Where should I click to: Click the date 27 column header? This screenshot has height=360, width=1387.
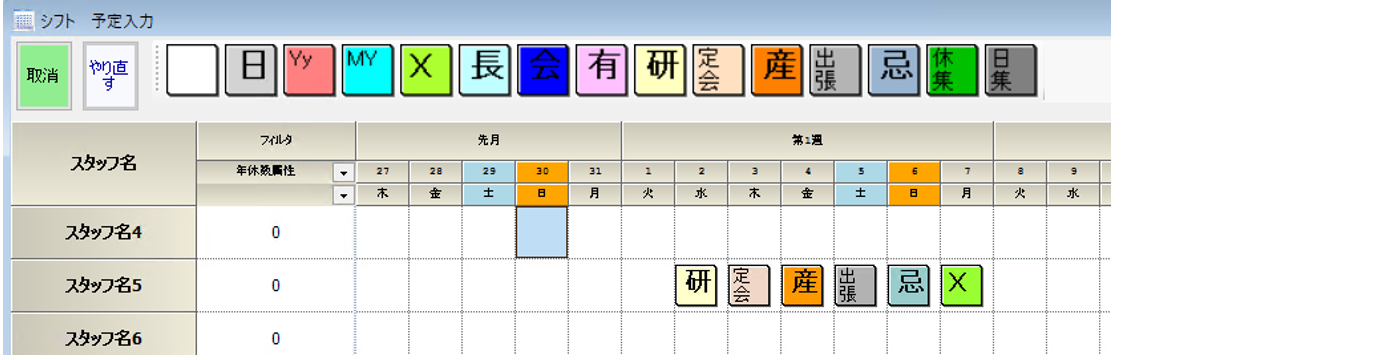click(383, 171)
